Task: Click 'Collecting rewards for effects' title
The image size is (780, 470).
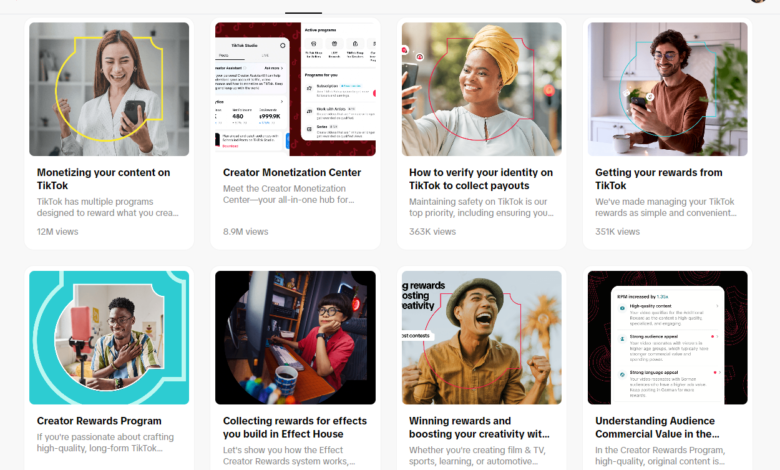Action: 294,427
